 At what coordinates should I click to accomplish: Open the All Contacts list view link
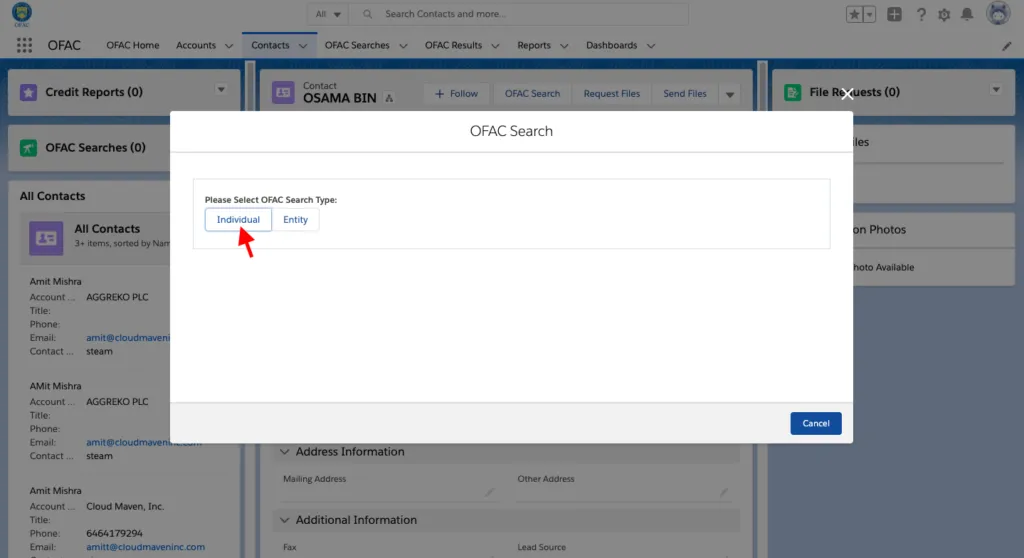tap(107, 229)
